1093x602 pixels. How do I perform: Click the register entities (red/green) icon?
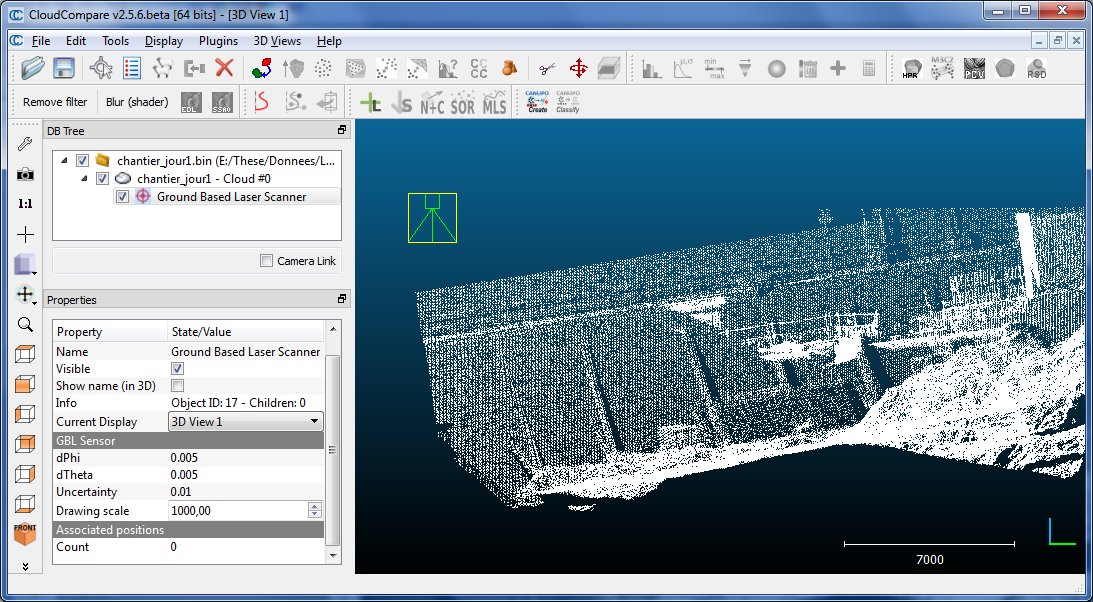pyautogui.click(x=262, y=68)
